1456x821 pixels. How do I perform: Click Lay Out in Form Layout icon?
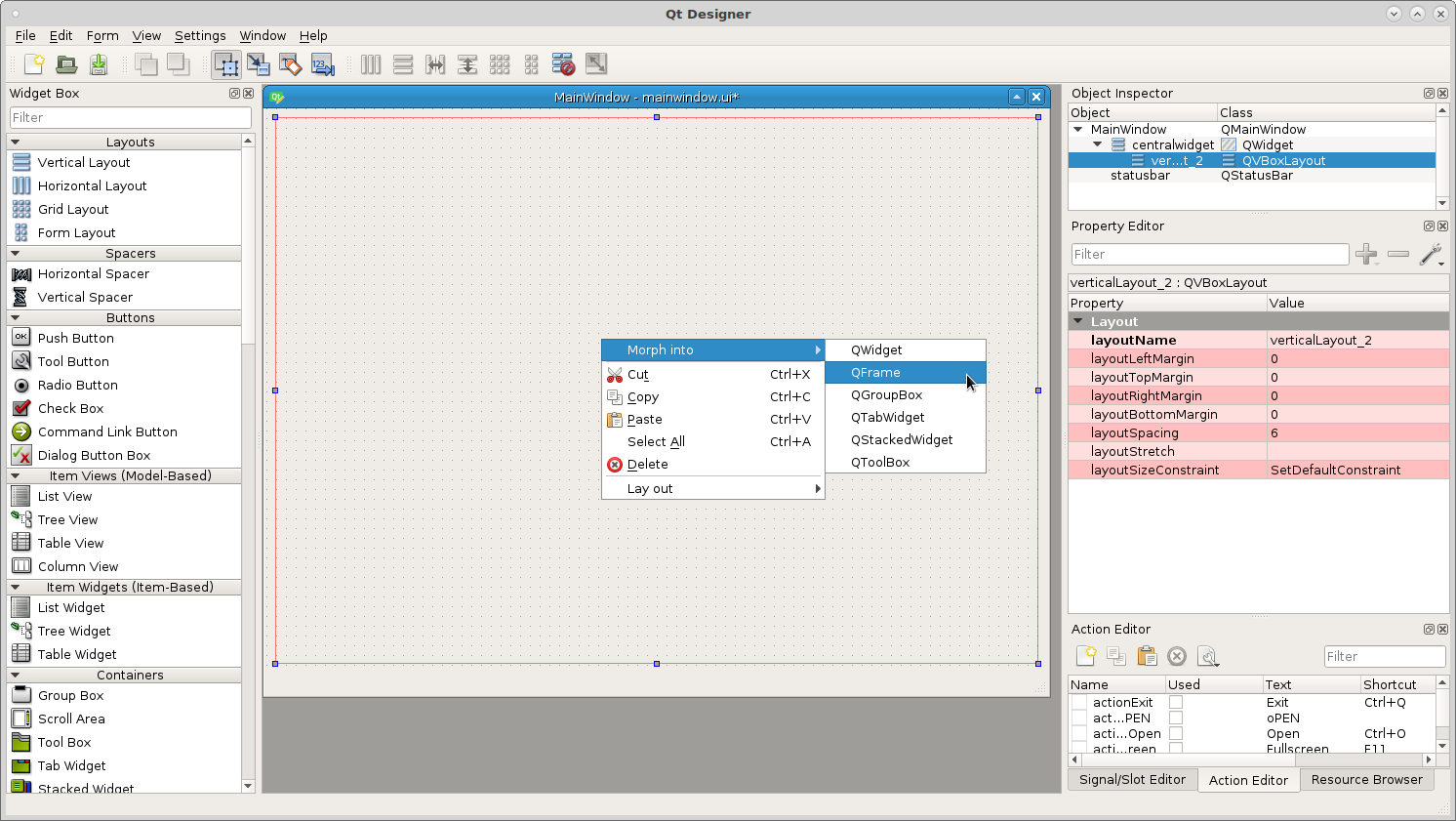coord(532,64)
